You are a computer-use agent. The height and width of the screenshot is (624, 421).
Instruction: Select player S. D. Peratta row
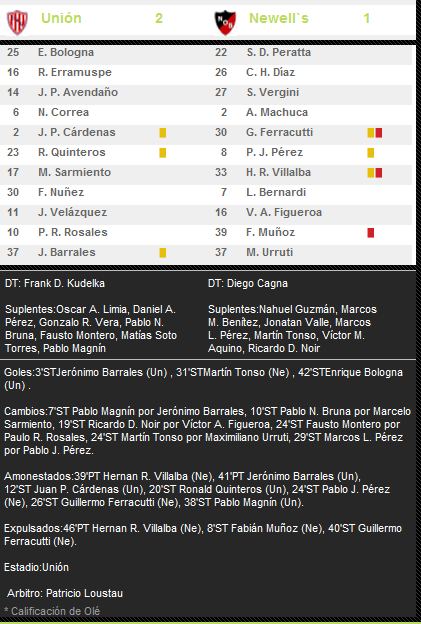point(310,53)
